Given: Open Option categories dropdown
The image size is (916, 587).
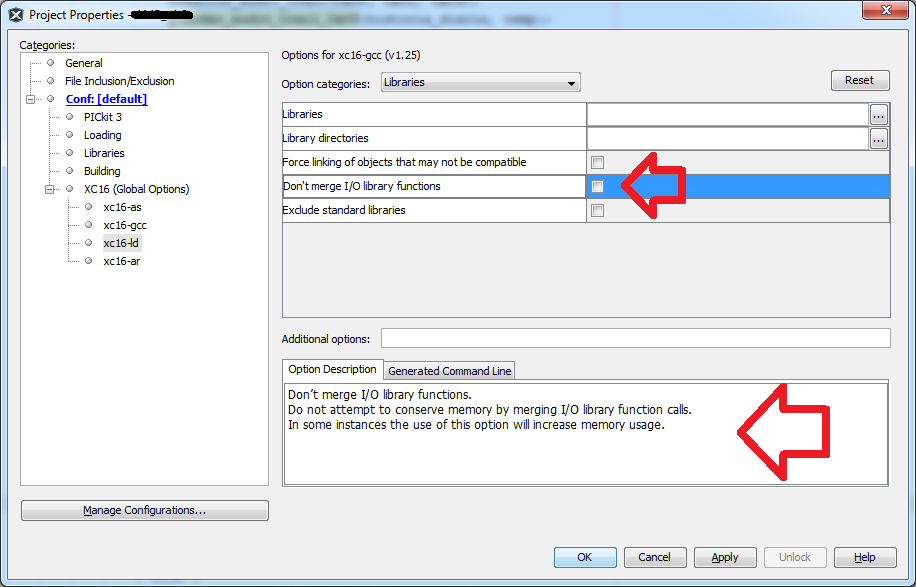Looking at the screenshot, I should pos(480,82).
